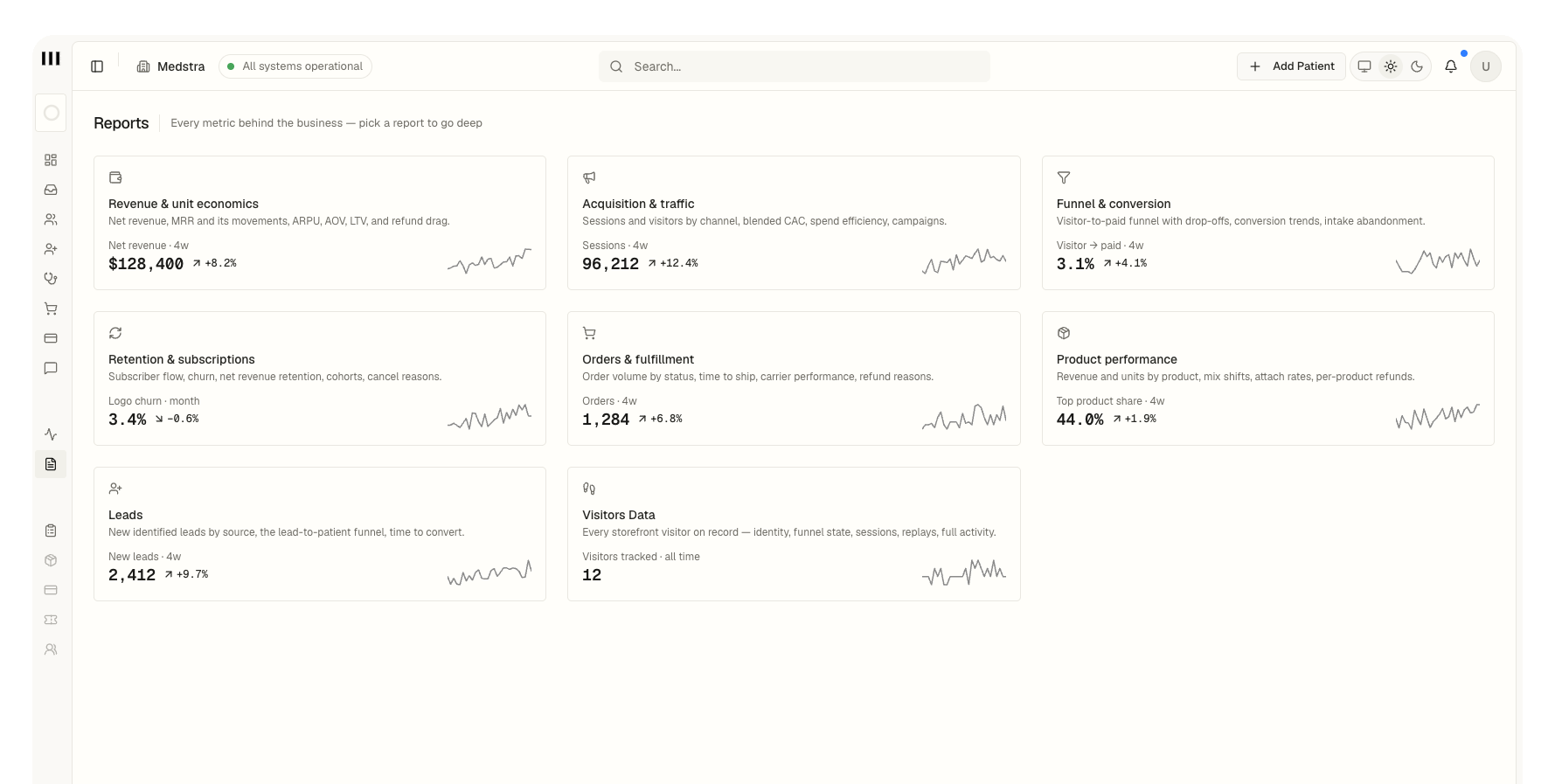Click the clipboard list icon in the sidebar
This screenshot has width=1555, height=784.
[51, 531]
